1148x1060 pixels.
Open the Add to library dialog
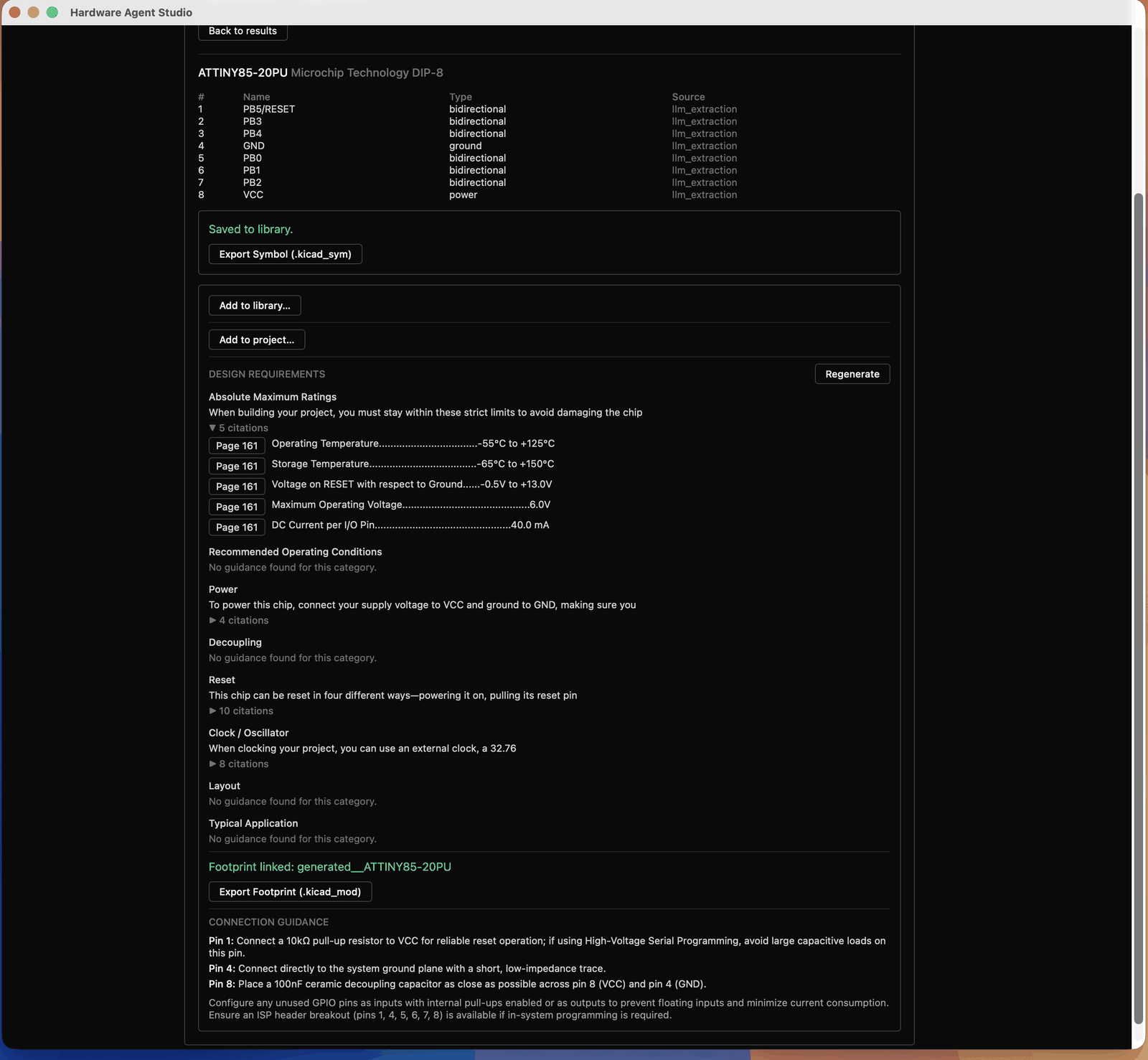click(x=255, y=306)
